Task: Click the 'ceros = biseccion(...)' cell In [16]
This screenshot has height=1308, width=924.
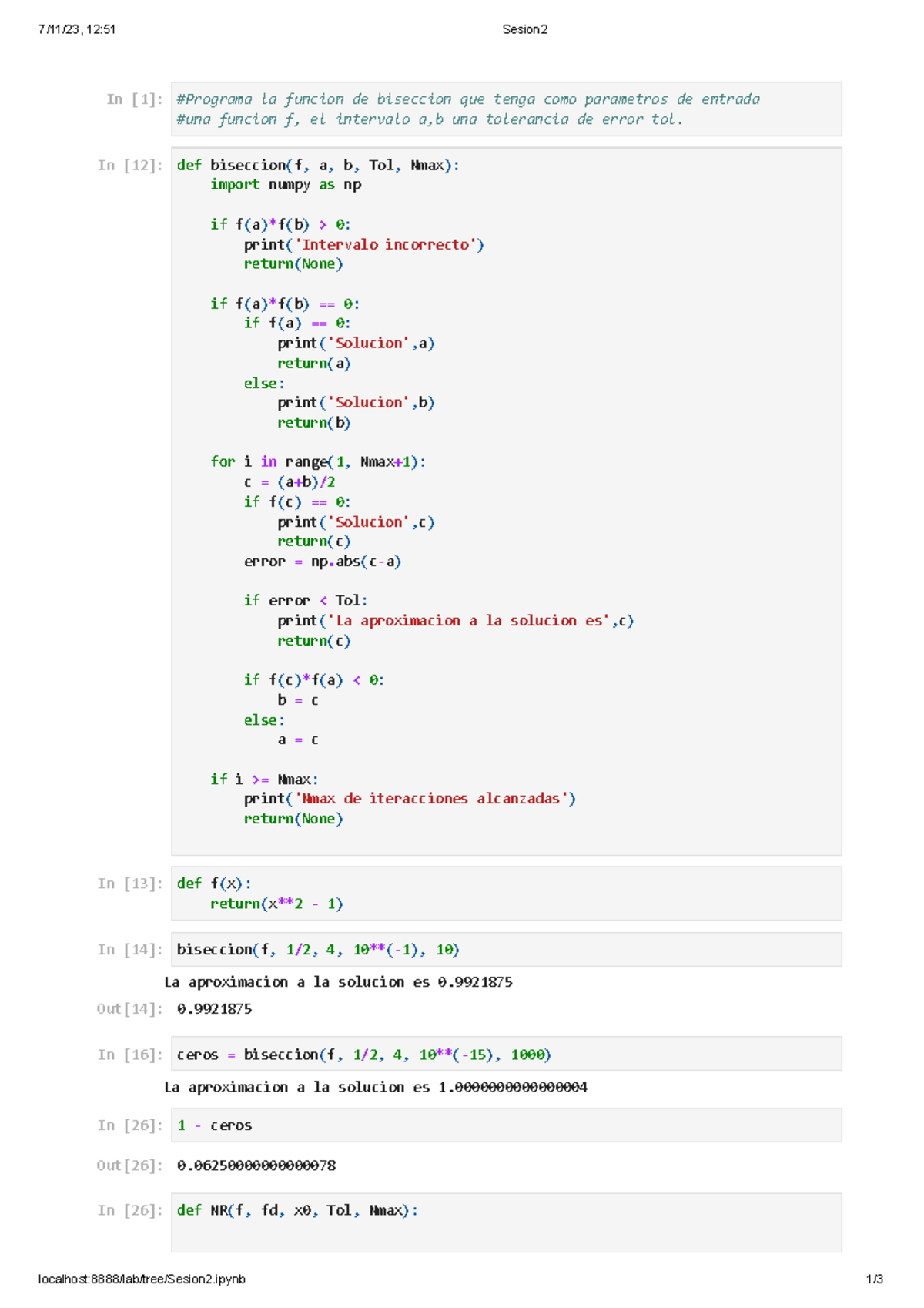Action: pos(506,1054)
